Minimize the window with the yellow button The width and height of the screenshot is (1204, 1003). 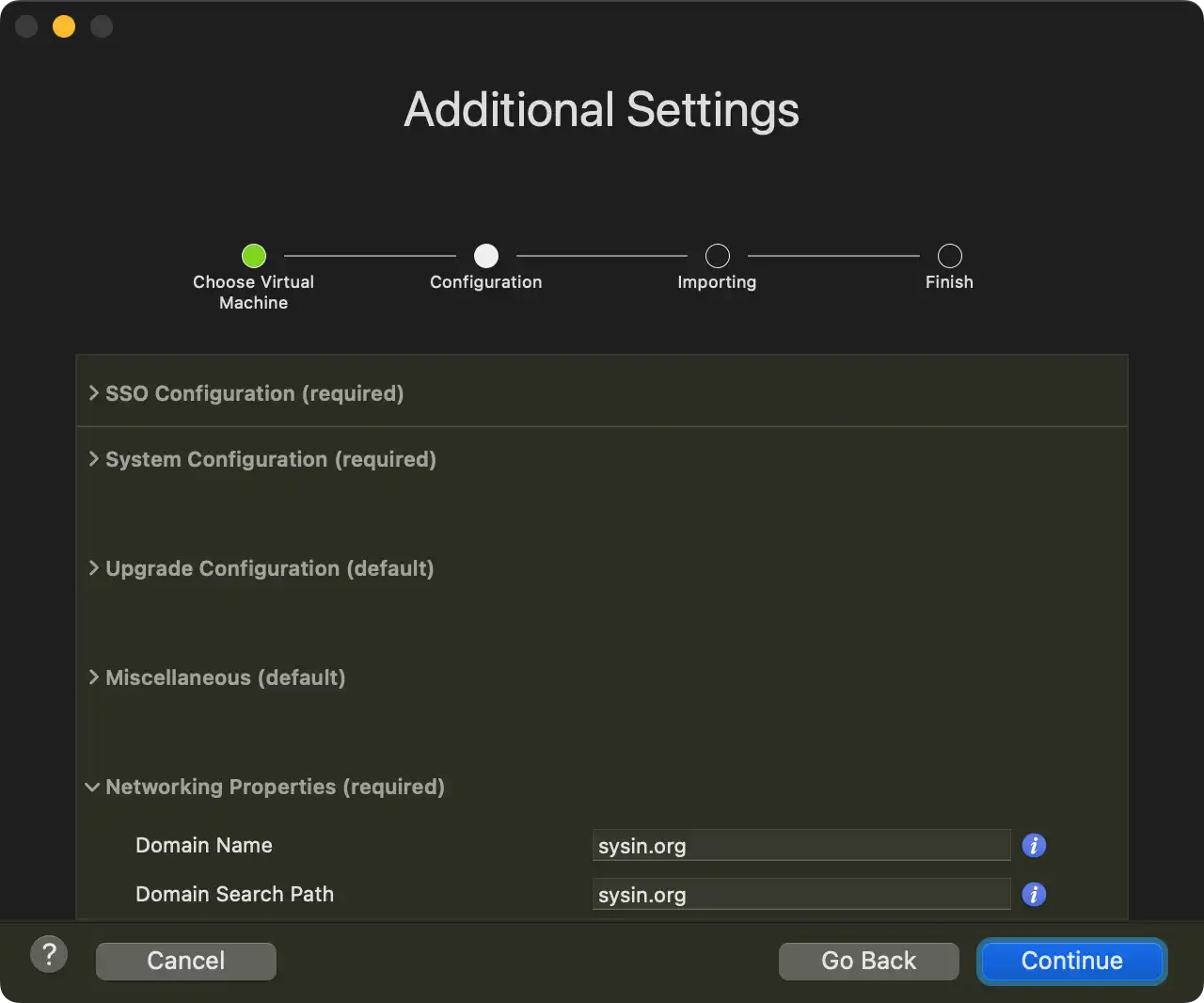(x=64, y=26)
